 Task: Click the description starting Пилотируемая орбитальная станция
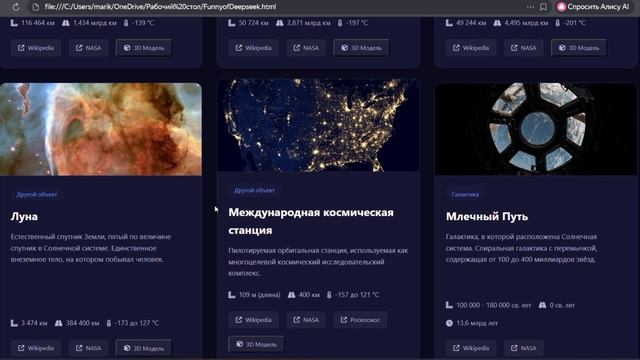(x=318, y=262)
